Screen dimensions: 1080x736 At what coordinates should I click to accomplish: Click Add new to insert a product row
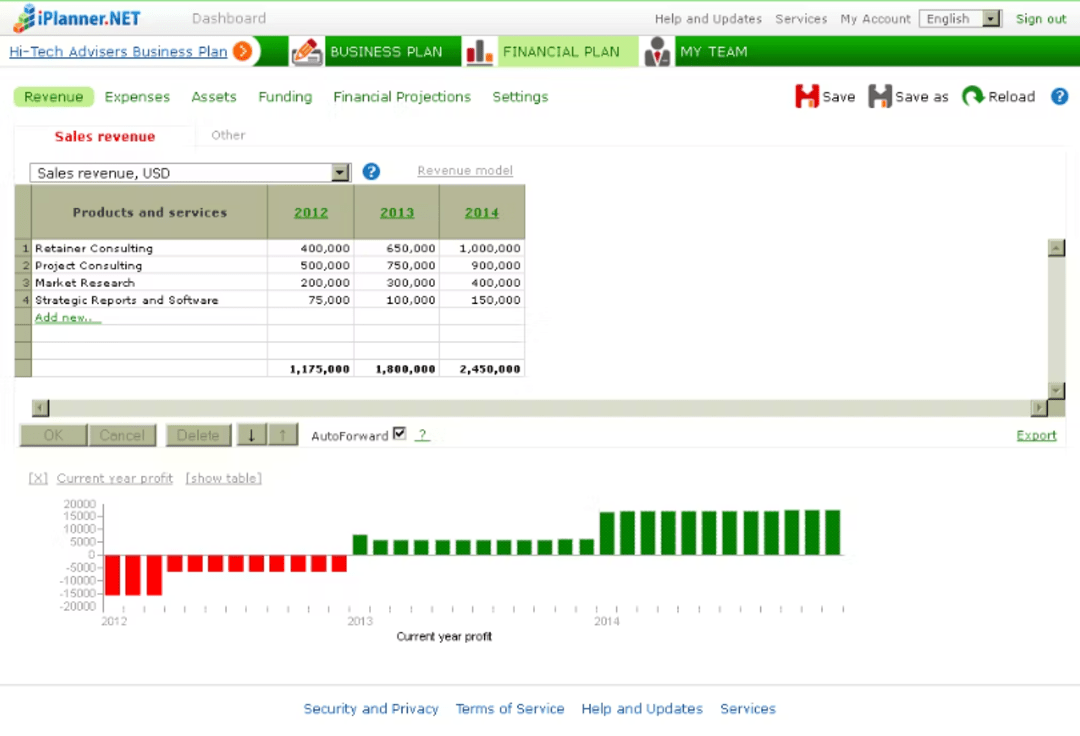67,317
